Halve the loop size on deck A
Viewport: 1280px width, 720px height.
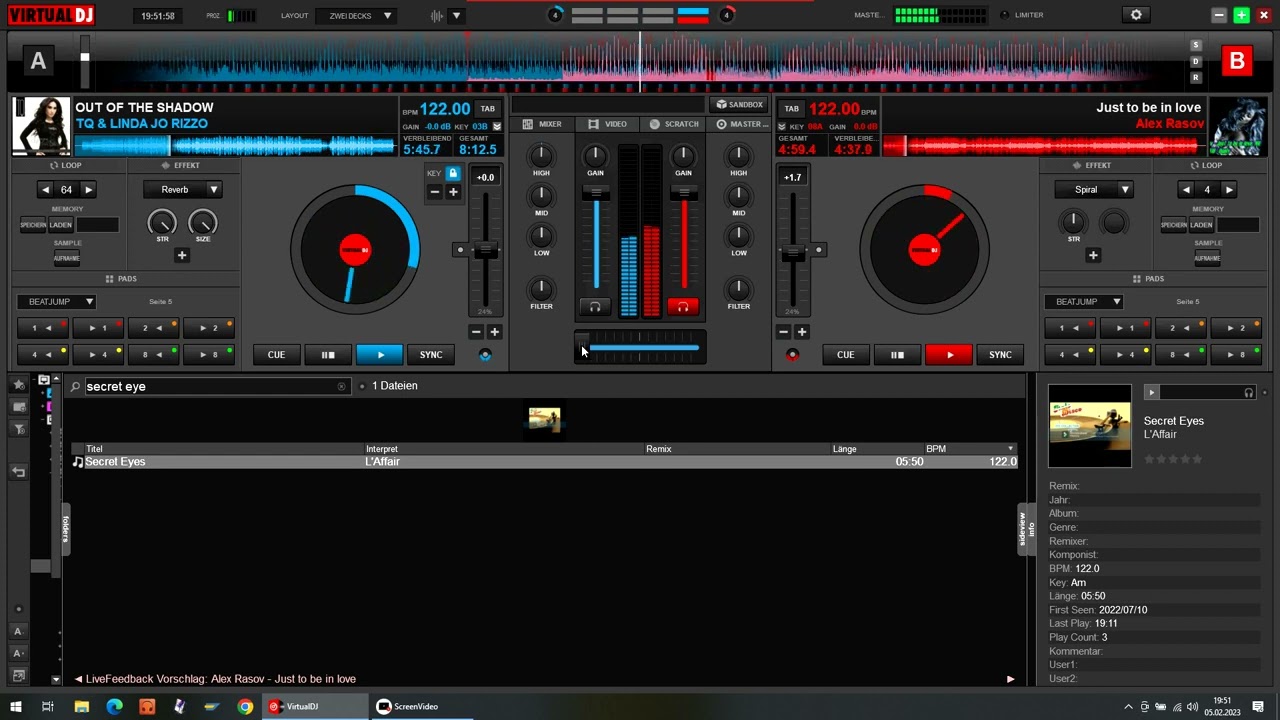point(45,189)
